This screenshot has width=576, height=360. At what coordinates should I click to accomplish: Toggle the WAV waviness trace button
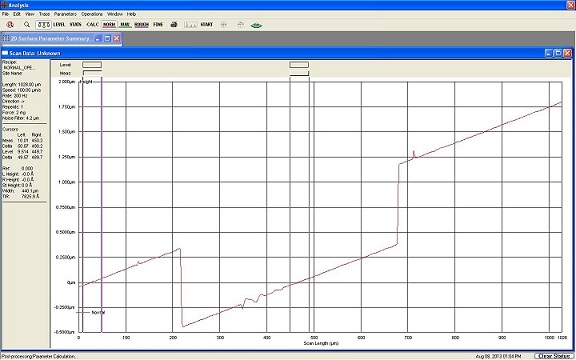tap(125, 25)
